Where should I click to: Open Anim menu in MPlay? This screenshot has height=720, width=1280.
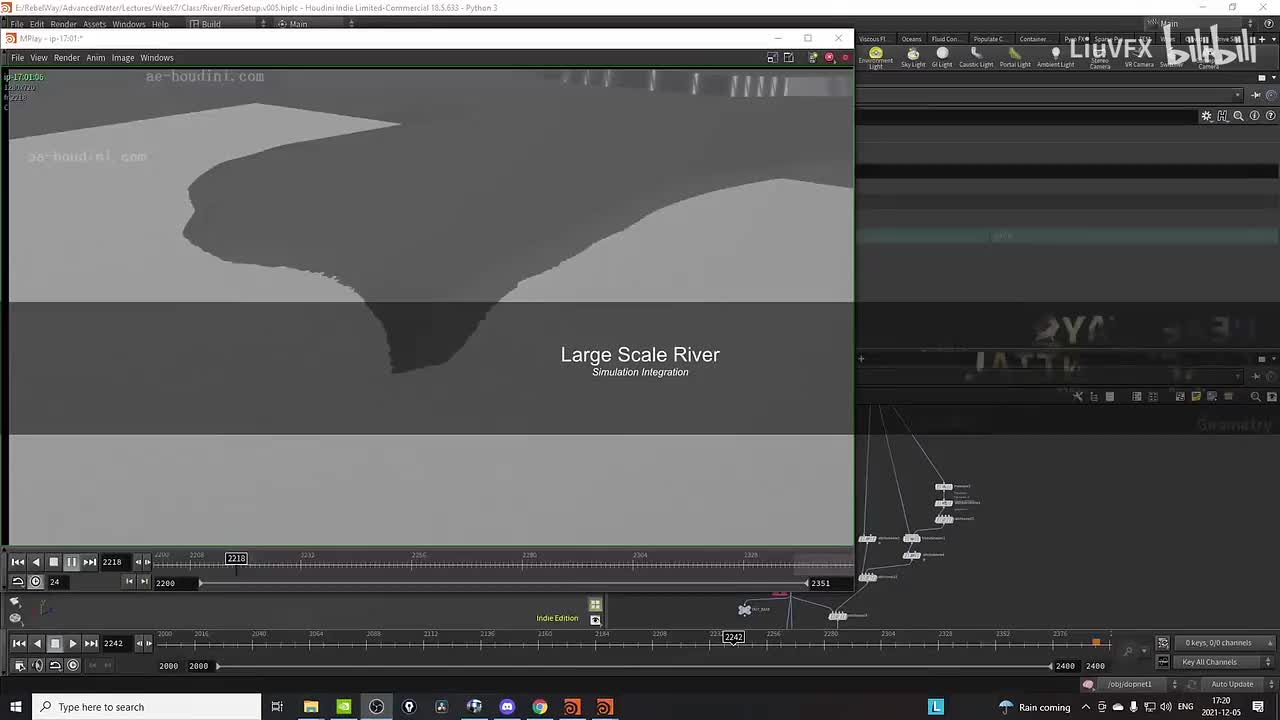[96, 58]
